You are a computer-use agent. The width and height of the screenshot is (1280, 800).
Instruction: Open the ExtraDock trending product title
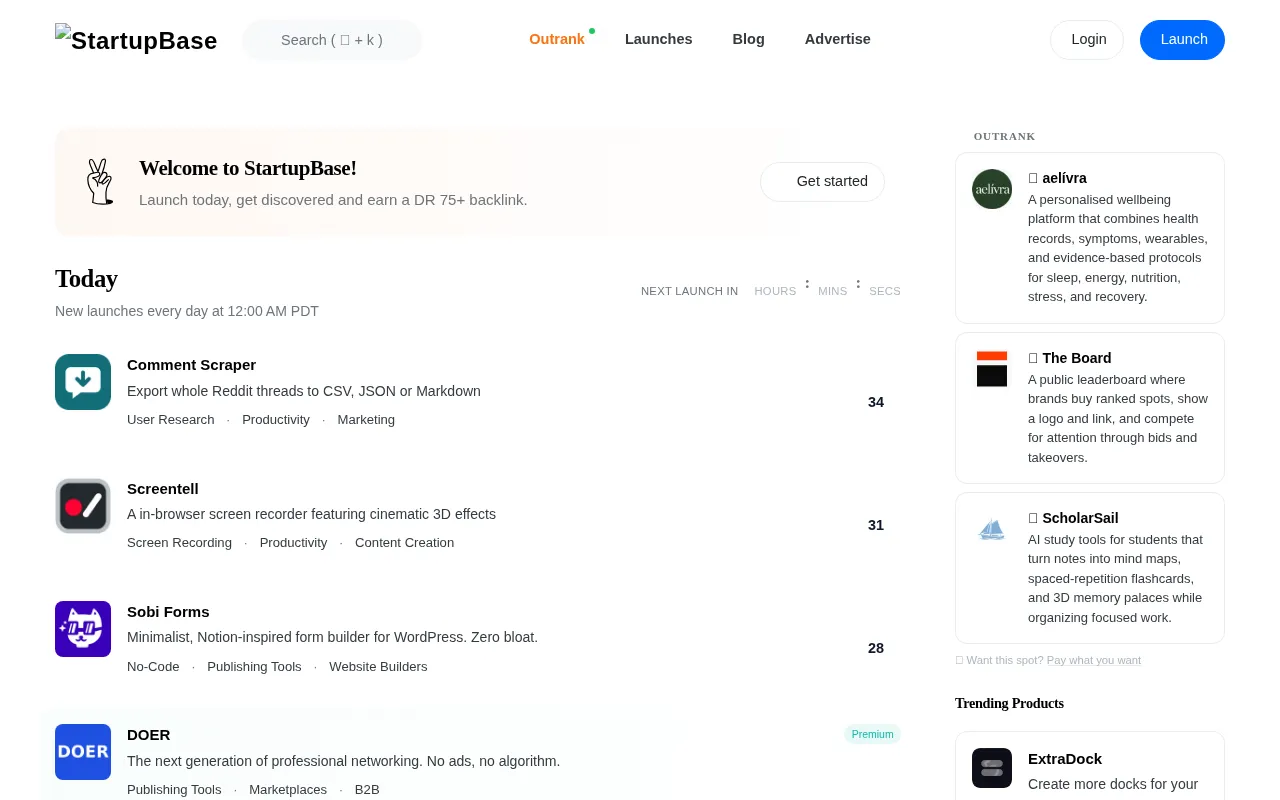point(1065,759)
